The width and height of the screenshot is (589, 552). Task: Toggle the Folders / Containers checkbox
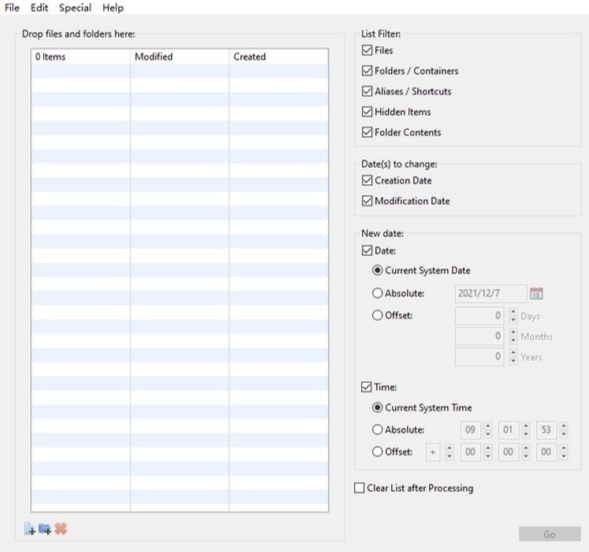pyautogui.click(x=367, y=71)
